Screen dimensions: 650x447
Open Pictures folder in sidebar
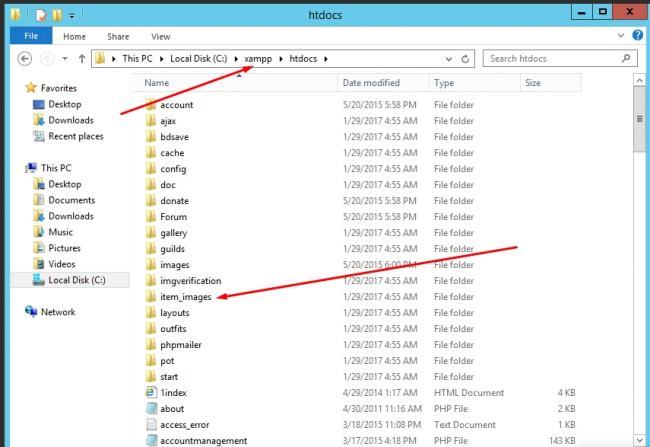pos(64,248)
